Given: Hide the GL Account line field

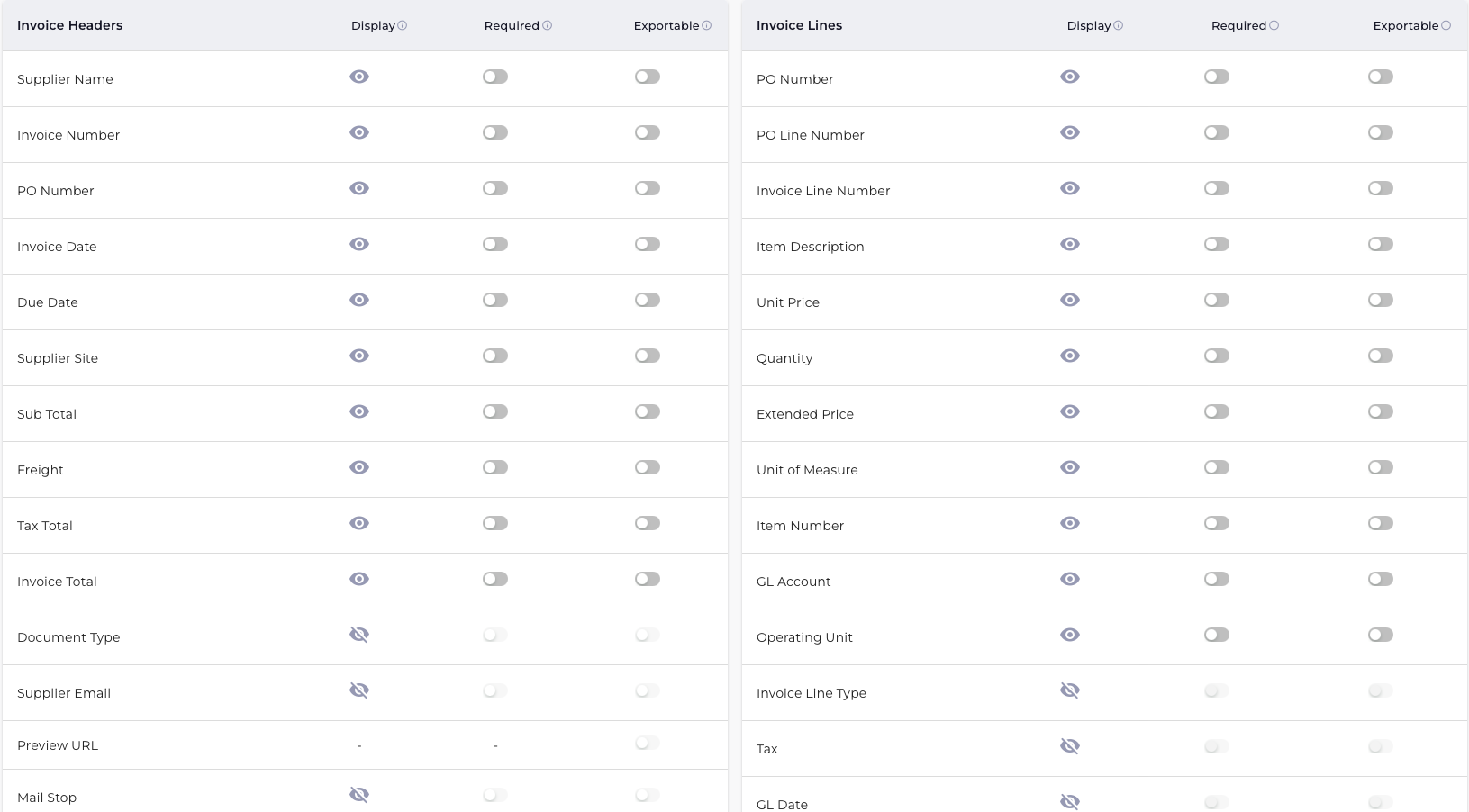Looking at the screenshot, I should pos(1070,579).
